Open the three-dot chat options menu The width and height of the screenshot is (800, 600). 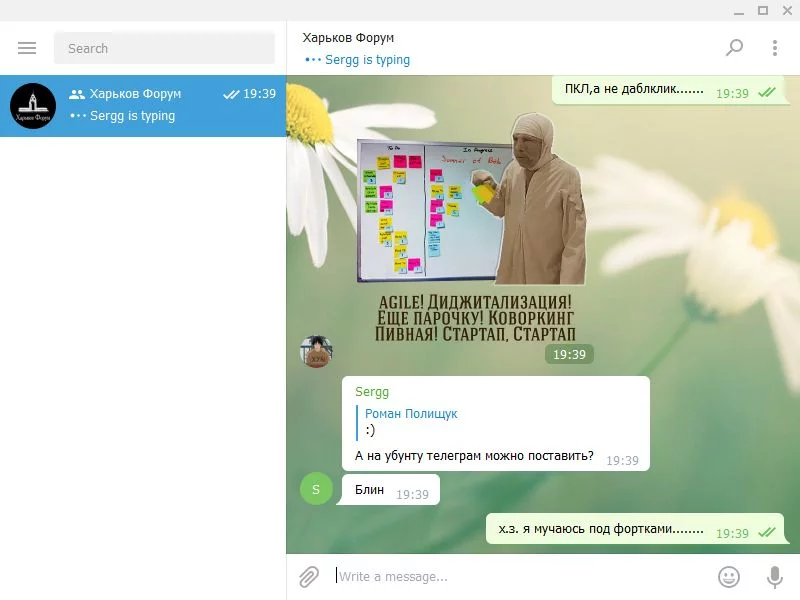click(x=774, y=48)
